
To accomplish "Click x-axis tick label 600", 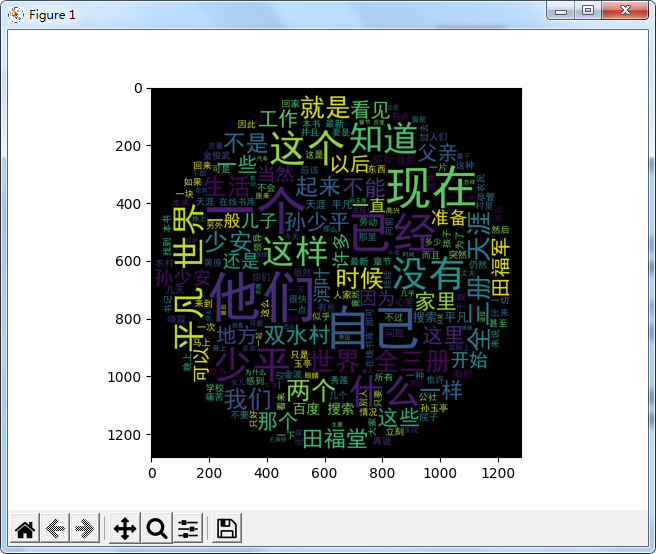I will pos(324,473).
